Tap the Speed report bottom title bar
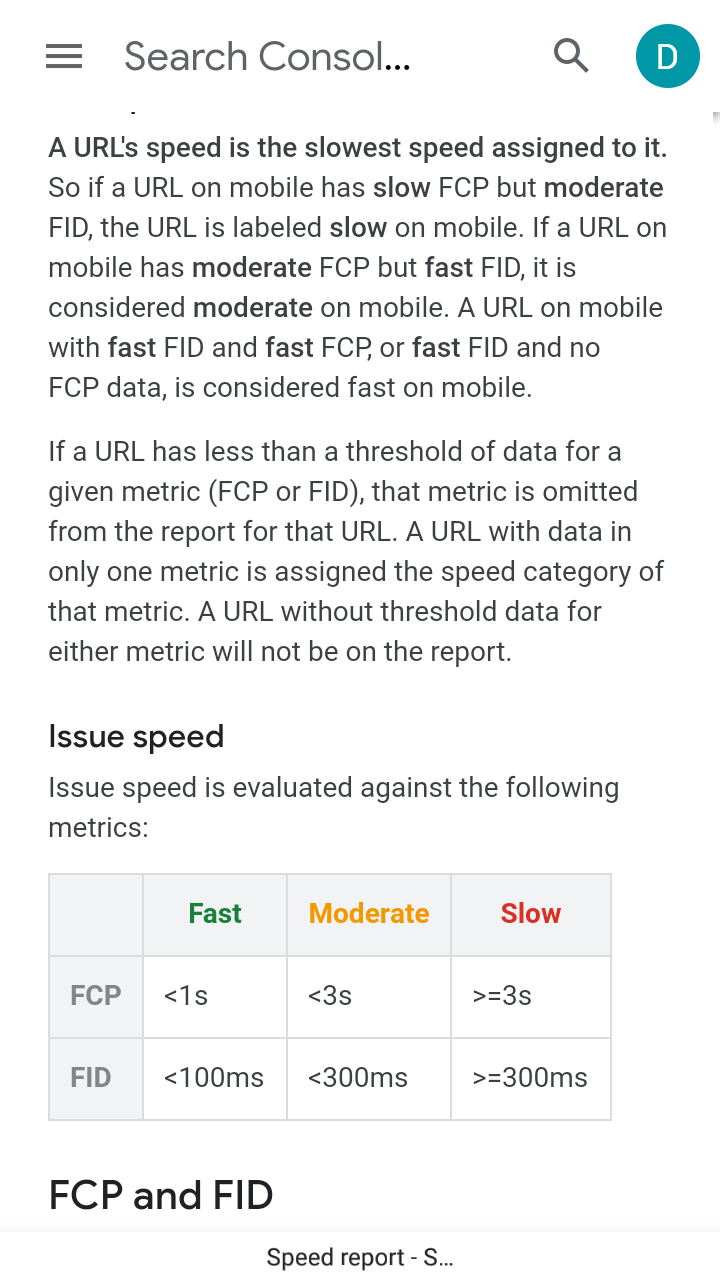 [x=360, y=1257]
